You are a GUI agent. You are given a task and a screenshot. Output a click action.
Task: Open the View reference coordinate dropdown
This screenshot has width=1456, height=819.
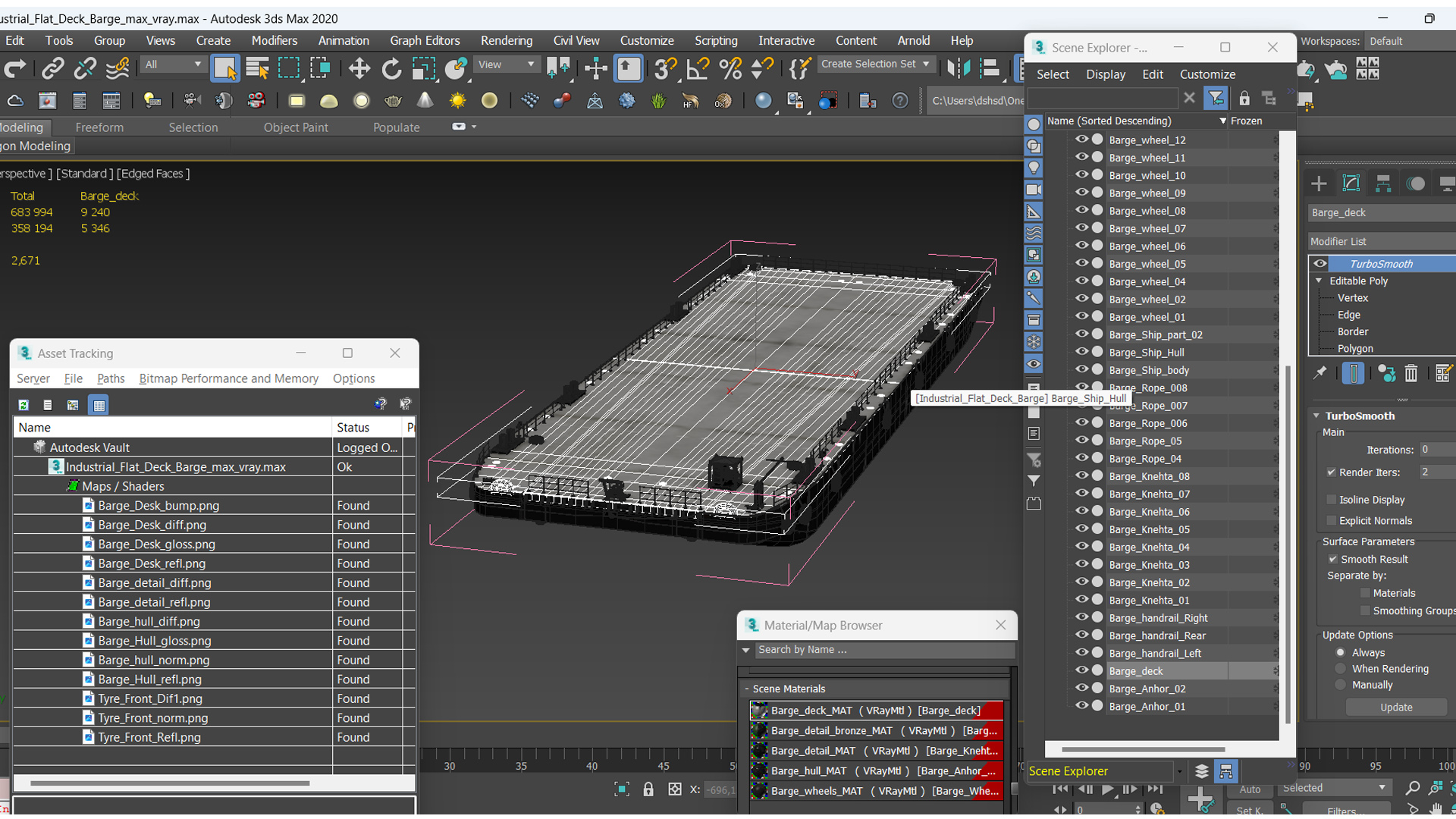(507, 64)
